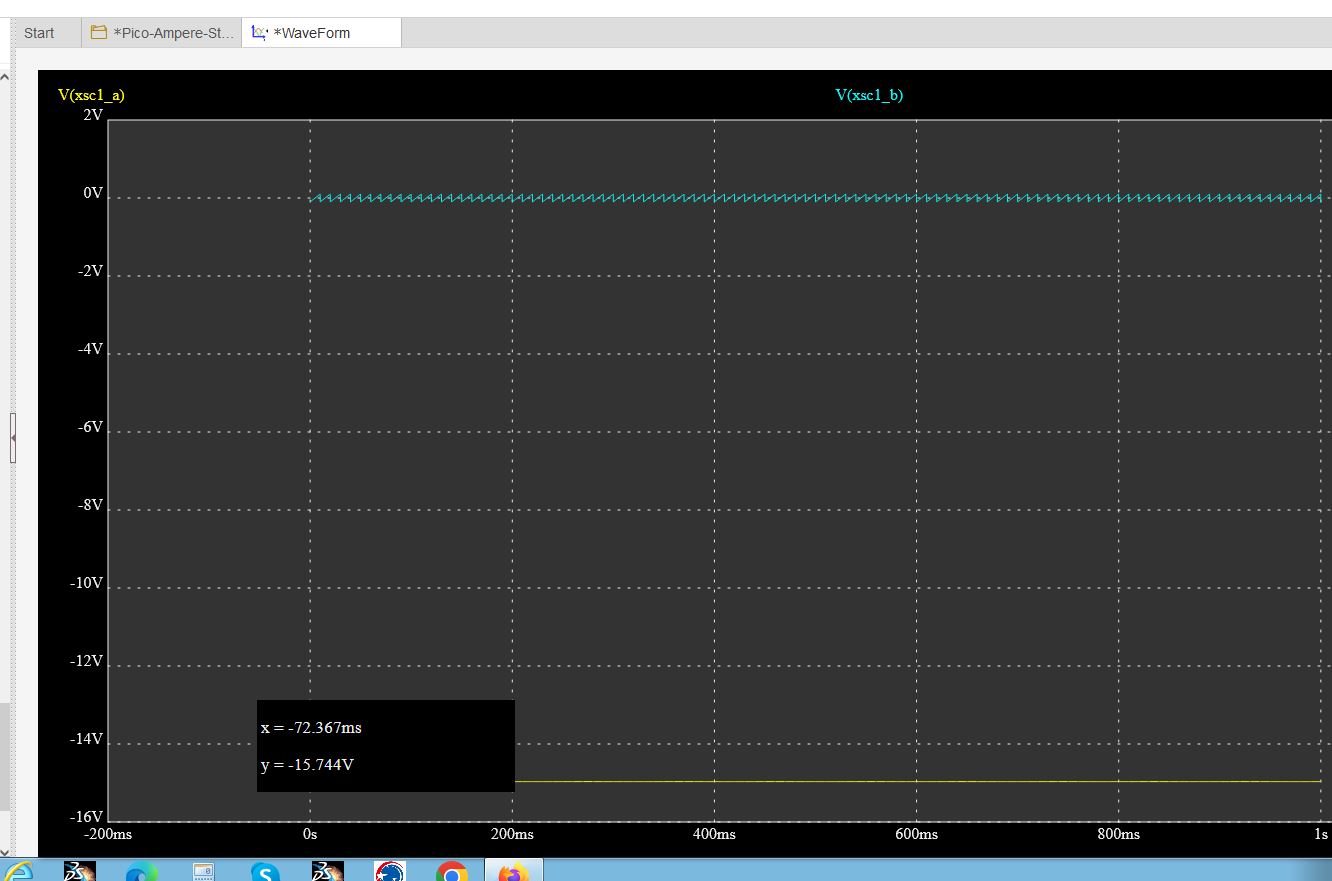
Task: Click the cursor readout box showing x = -72.367ms
Action: [386, 746]
